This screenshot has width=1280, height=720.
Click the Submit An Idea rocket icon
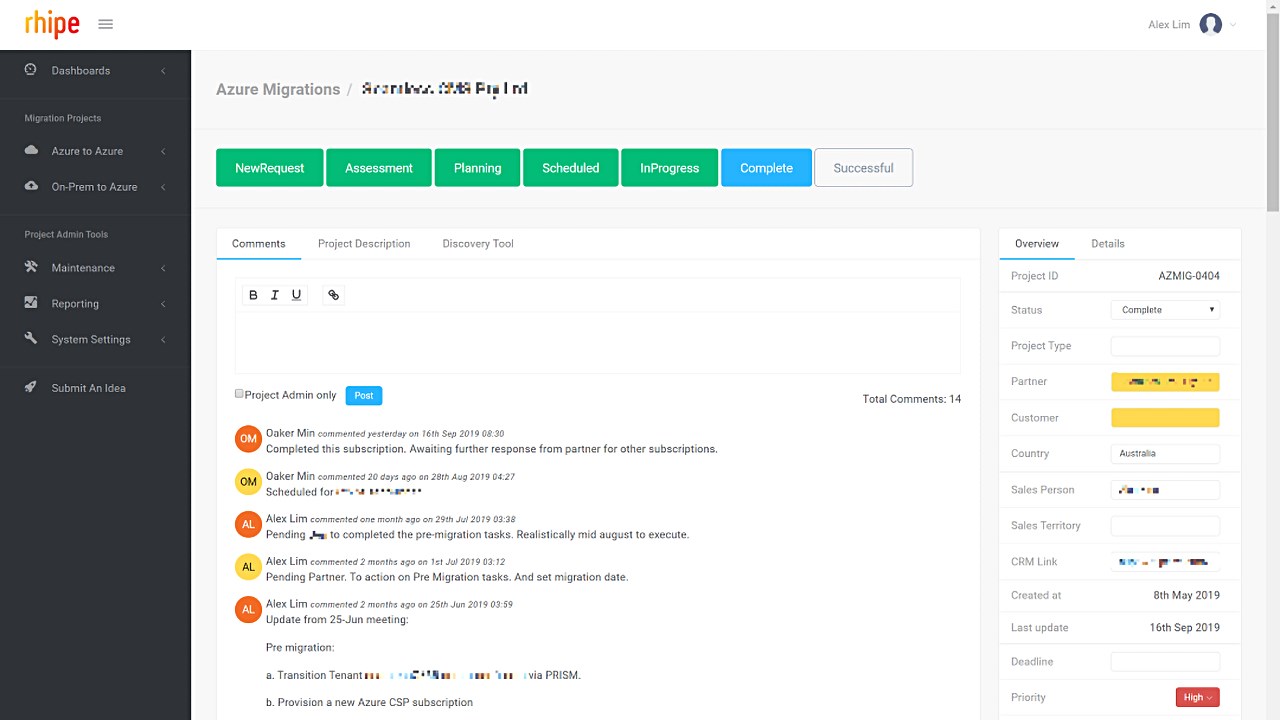point(31,387)
